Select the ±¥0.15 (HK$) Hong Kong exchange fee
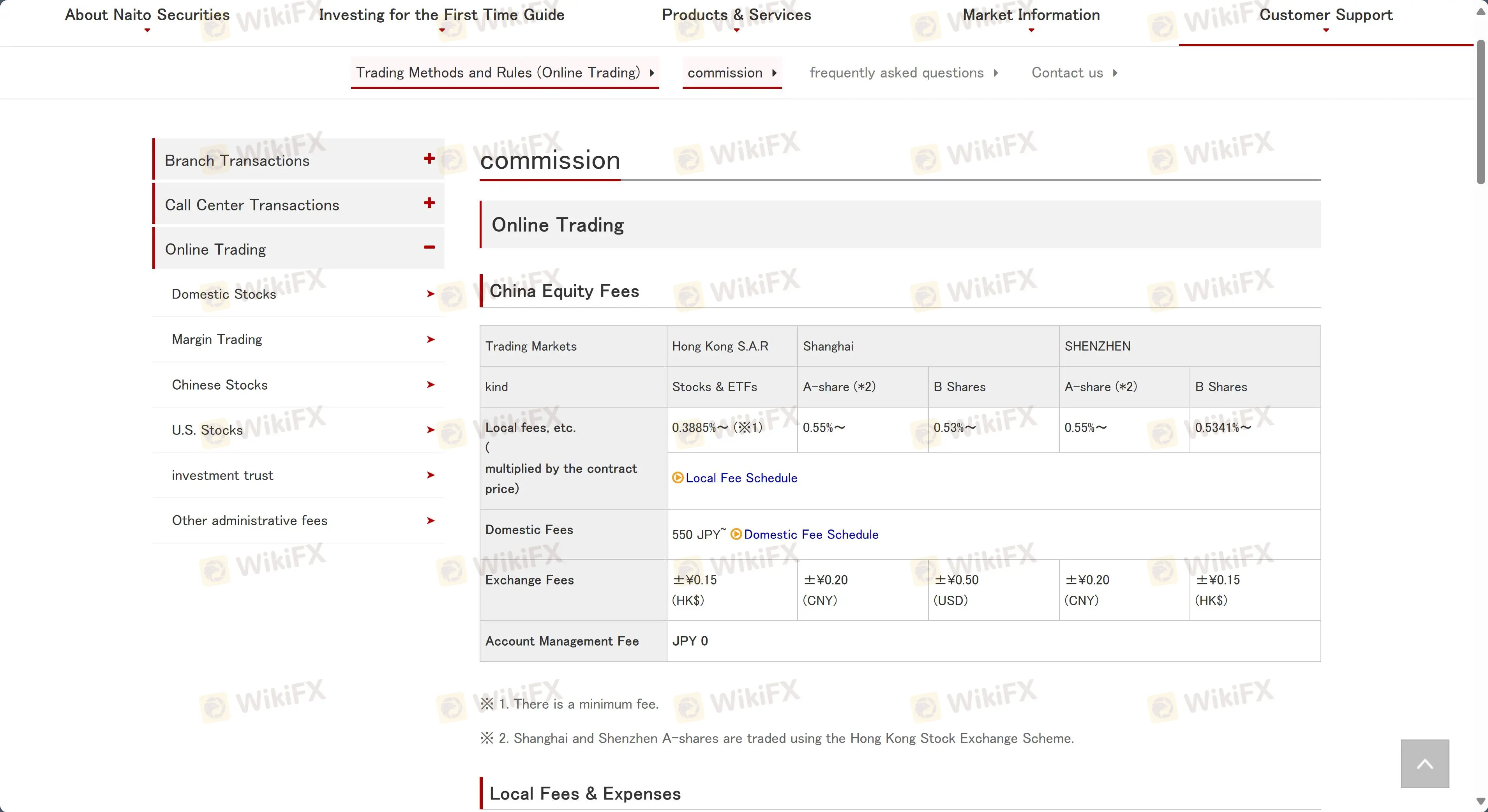Viewport: 1488px width, 812px height. [x=732, y=590]
